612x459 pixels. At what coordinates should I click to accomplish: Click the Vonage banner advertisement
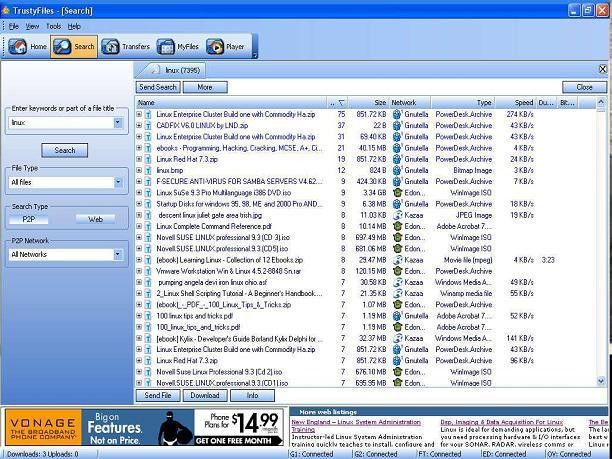(144, 427)
